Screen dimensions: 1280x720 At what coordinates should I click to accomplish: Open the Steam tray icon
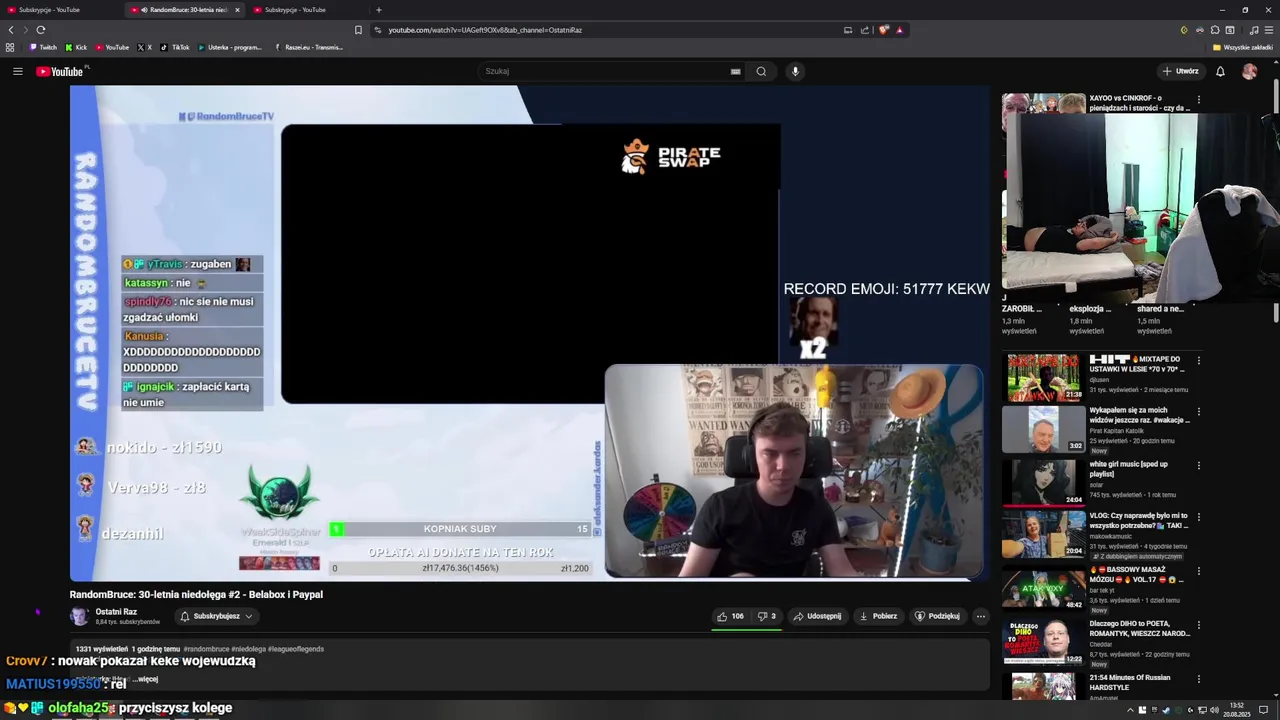point(1166,710)
